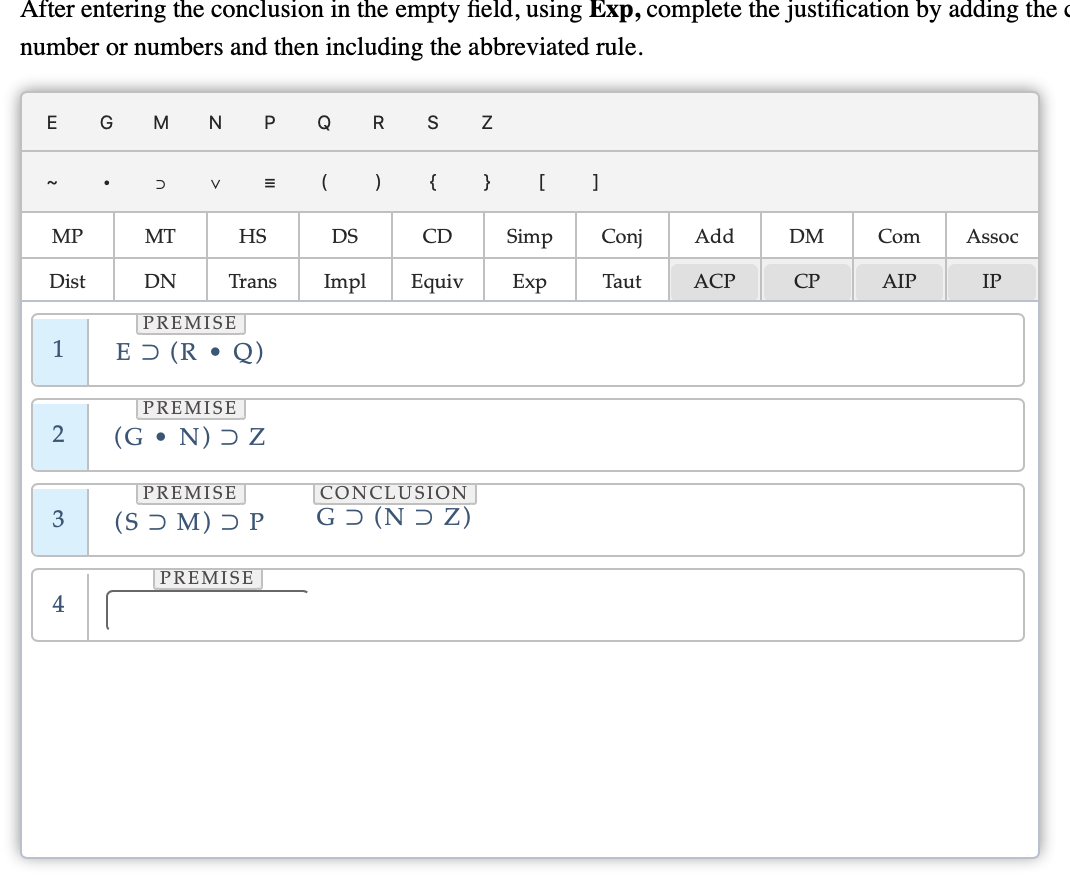This screenshot has width=1070, height=892.
Task: Click the CONCLUSION label on line 3
Action: (x=393, y=492)
